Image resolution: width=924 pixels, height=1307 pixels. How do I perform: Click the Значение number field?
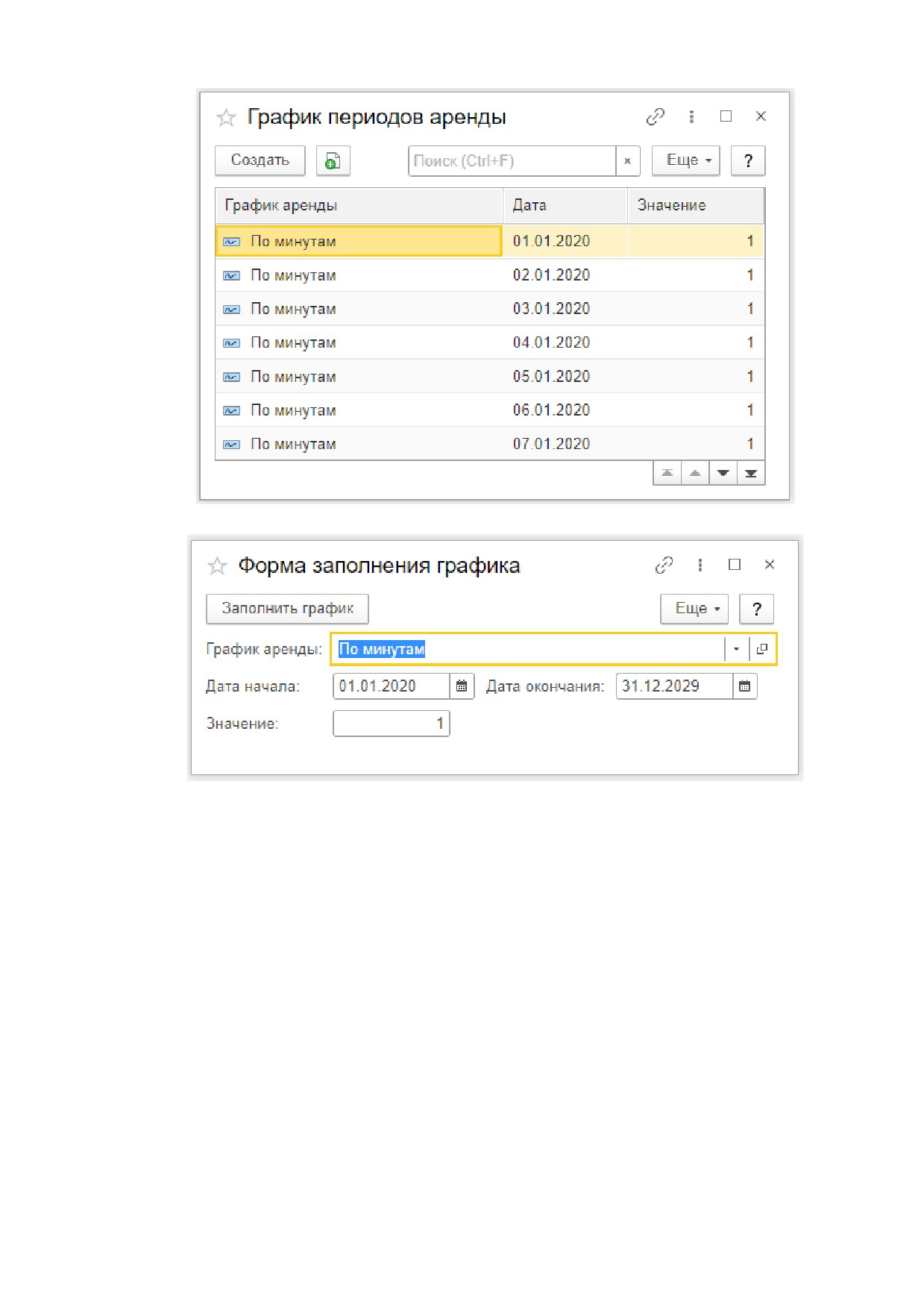pyautogui.click(x=392, y=724)
